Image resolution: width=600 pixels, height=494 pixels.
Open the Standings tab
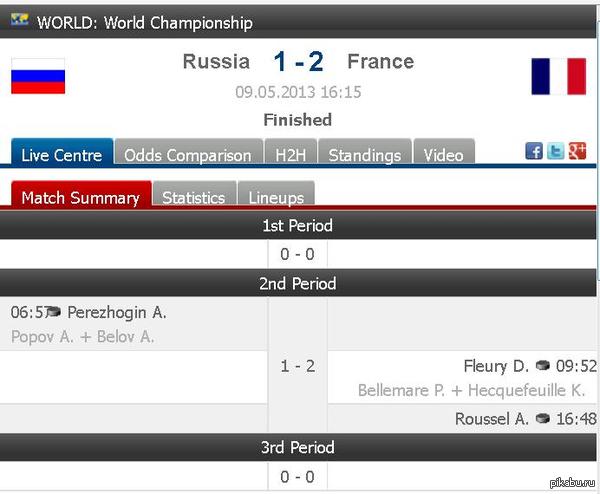[364, 155]
